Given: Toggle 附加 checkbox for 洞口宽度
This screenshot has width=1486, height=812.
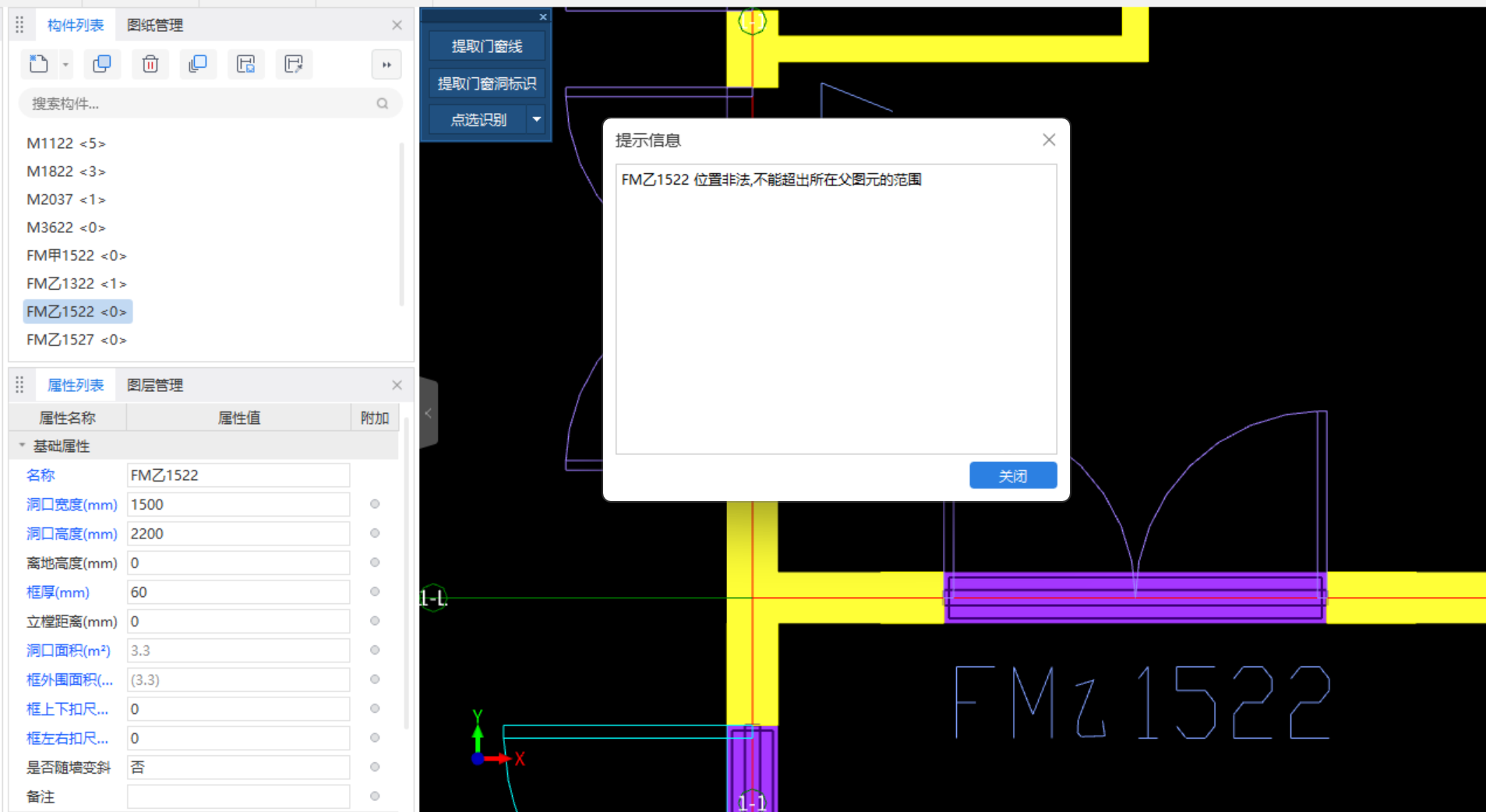Looking at the screenshot, I should coord(375,504).
